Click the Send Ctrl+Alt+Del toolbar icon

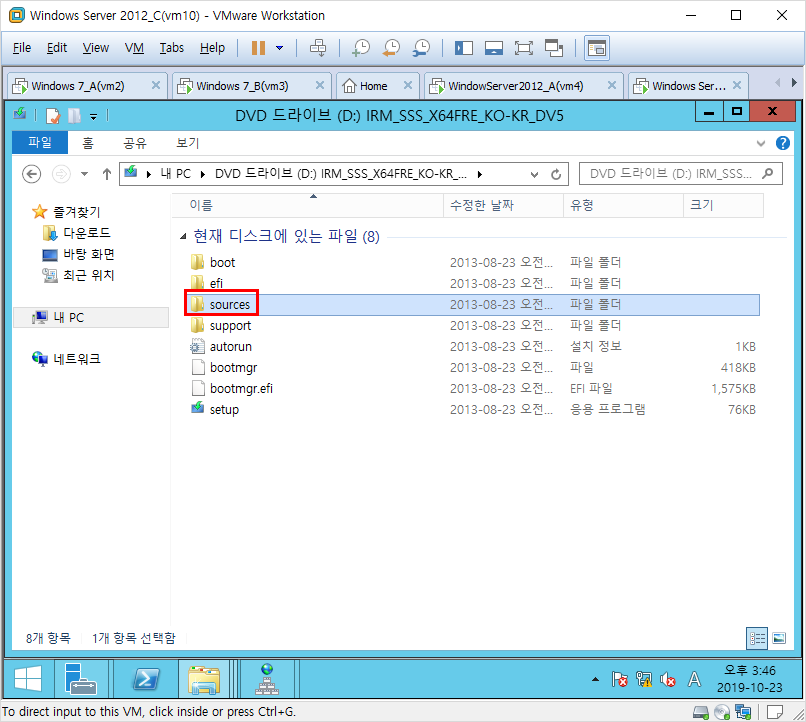tap(318, 48)
